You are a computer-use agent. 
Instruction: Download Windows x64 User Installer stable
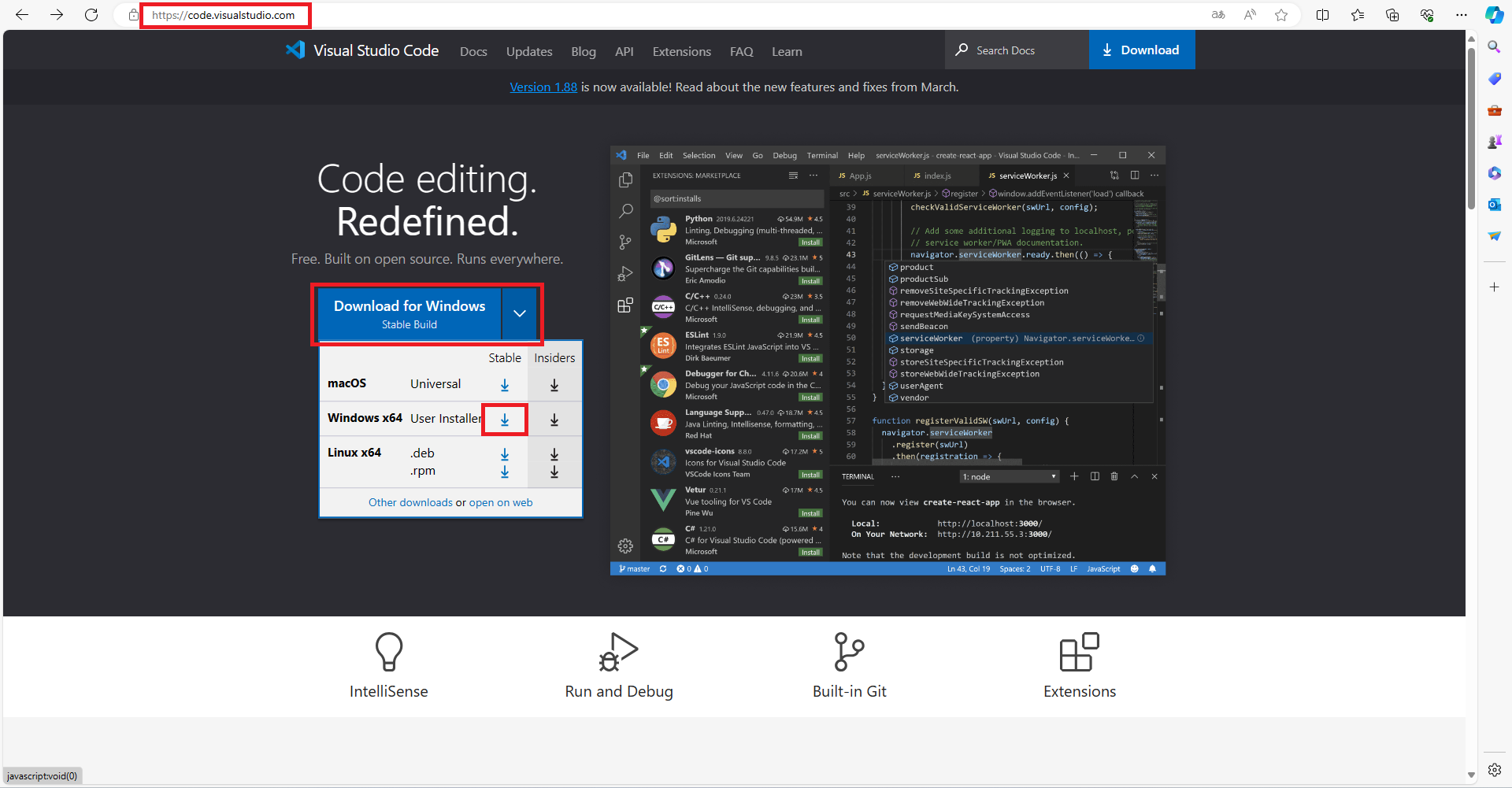tap(505, 420)
